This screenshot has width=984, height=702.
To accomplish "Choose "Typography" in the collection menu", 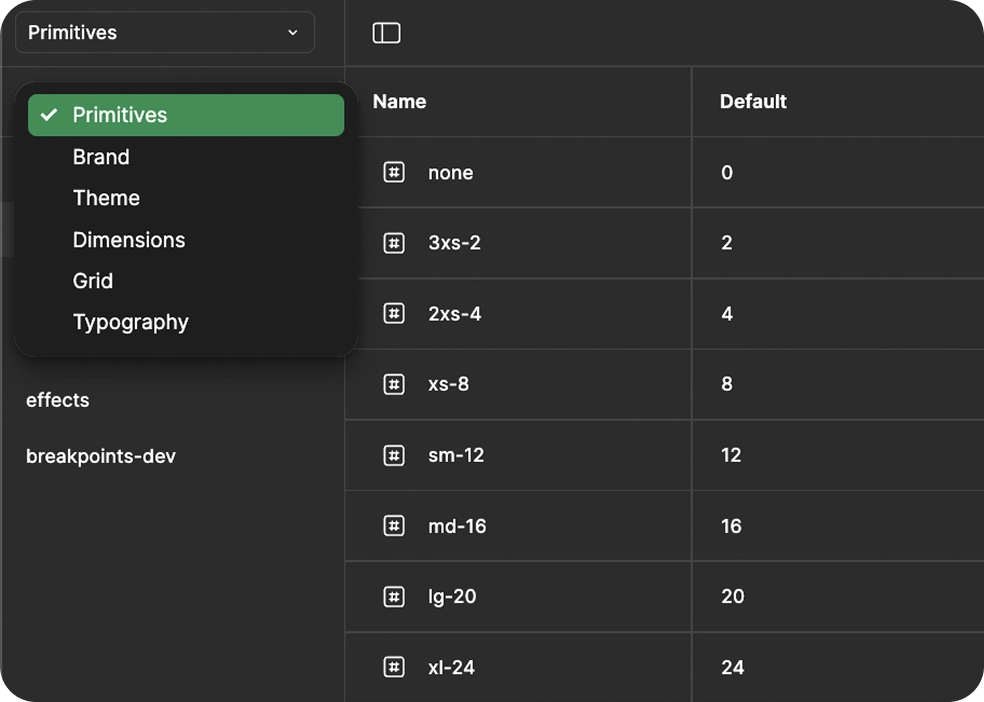I will (130, 321).
